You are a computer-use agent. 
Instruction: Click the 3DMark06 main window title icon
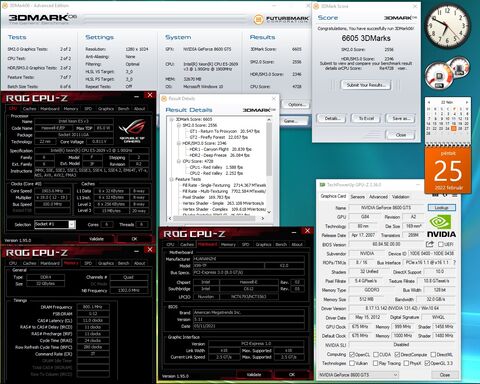click(5, 6)
